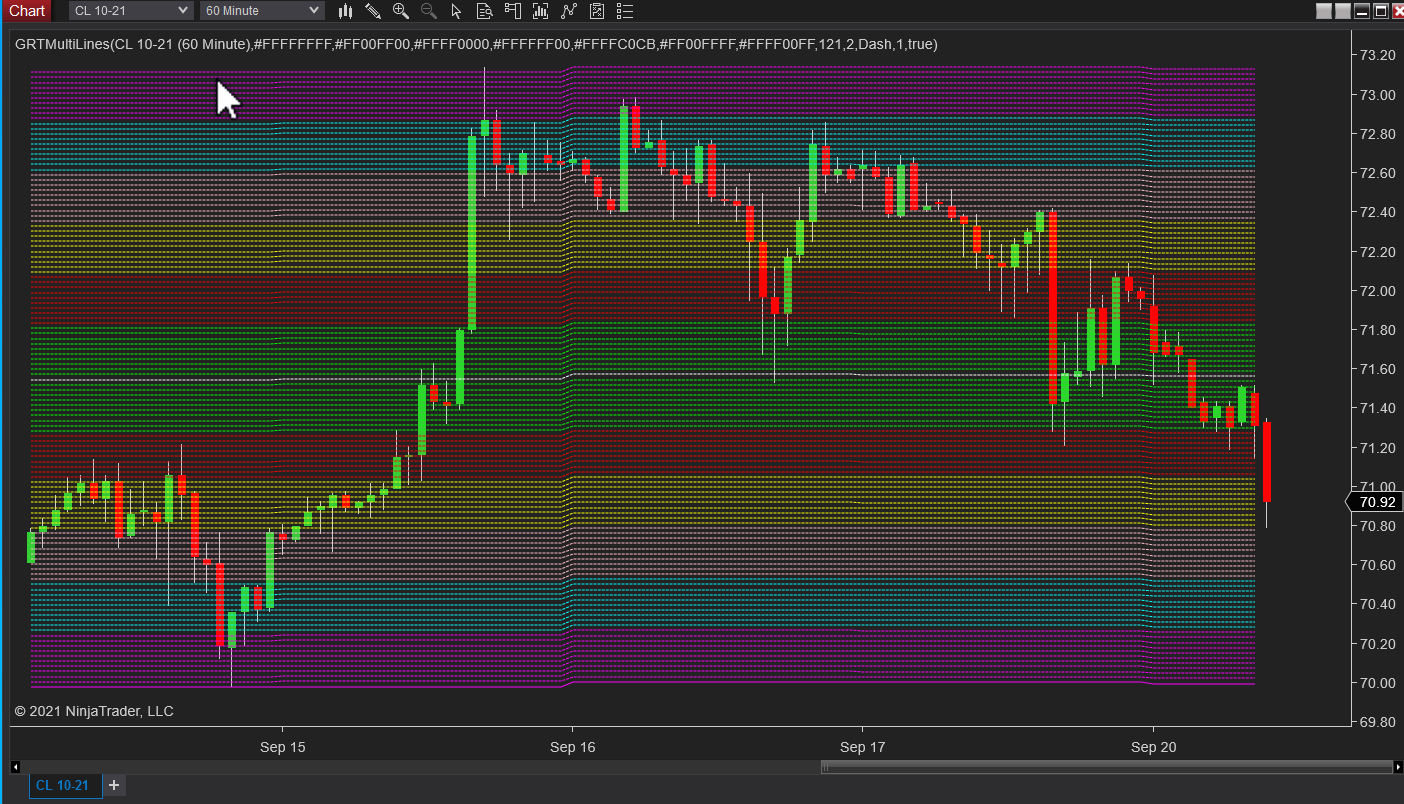This screenshot has height=804, width=1404.
Task: Open the data box icon
Action: coord(485,11)
